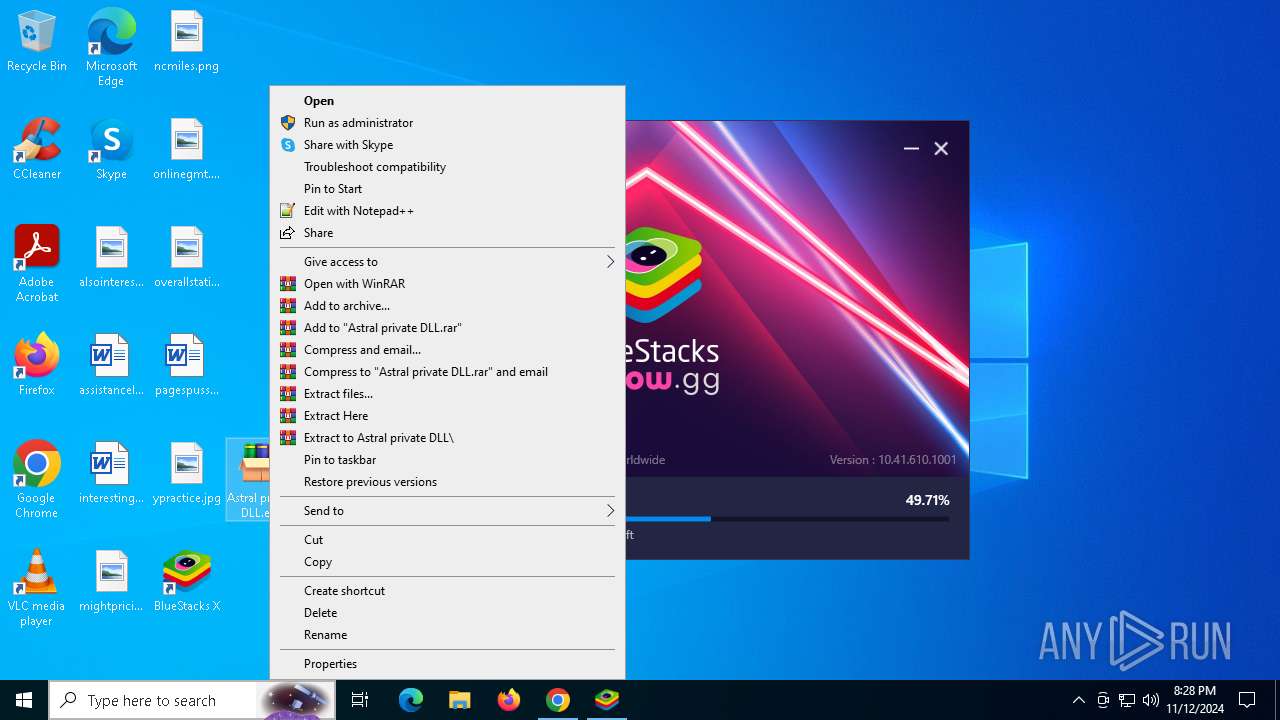
Task: Click the Windows Start button
Action: click(24, 700)
